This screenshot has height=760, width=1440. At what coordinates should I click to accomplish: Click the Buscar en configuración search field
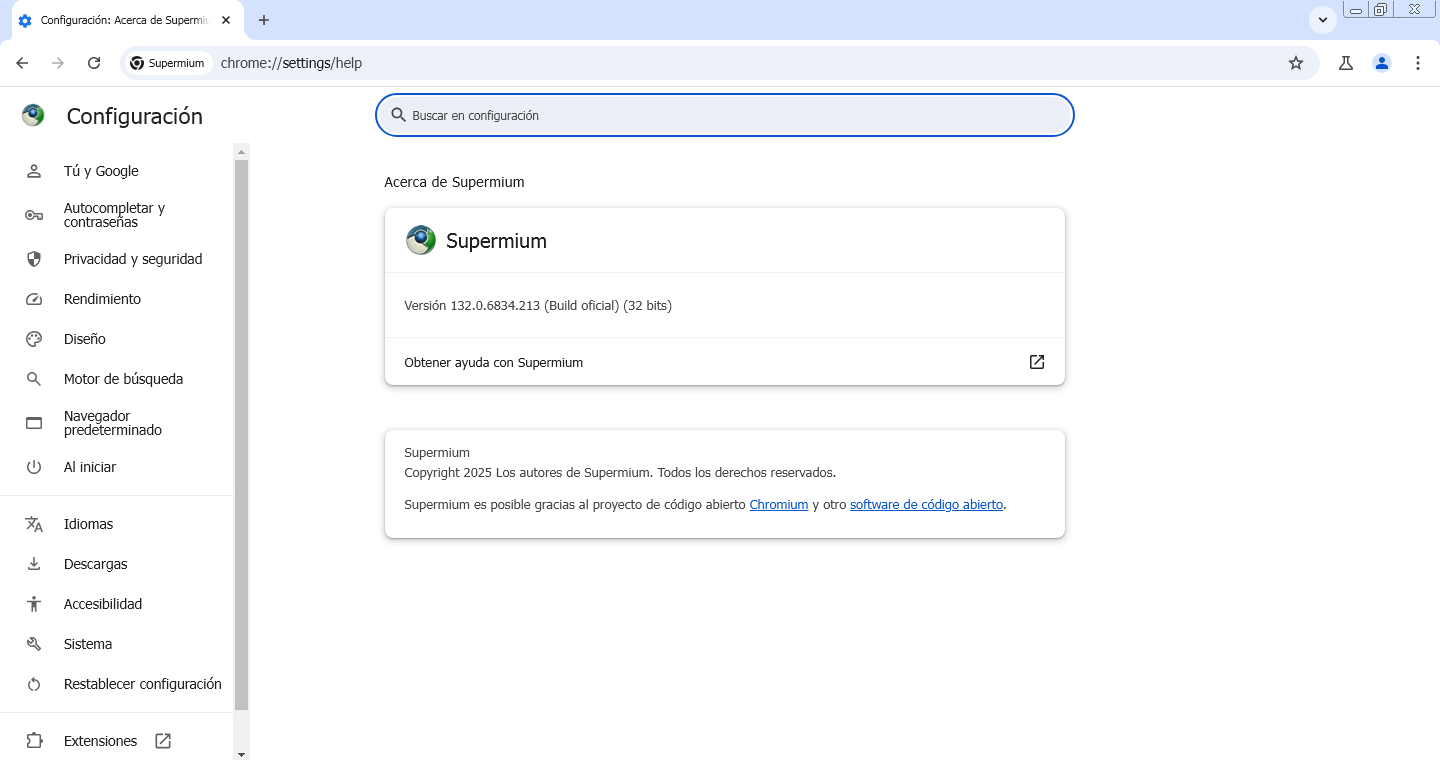724,115
